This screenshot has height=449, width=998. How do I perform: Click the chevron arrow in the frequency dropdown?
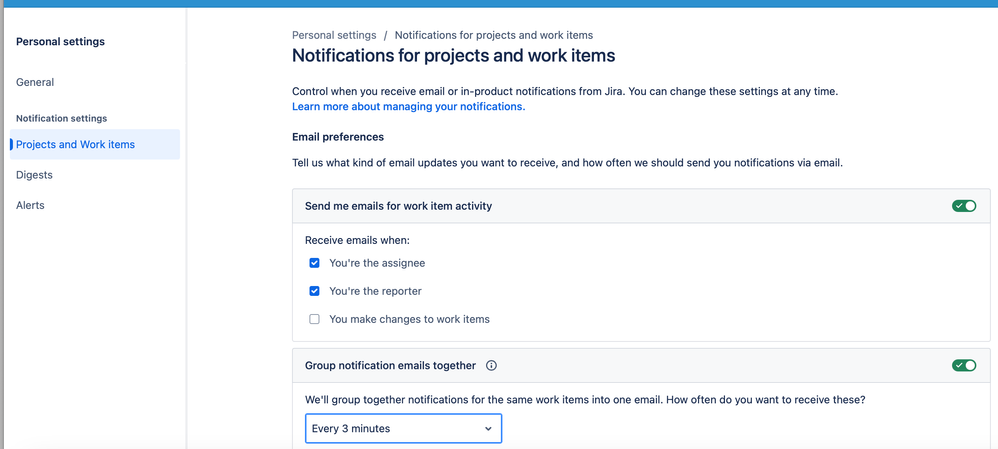pos(488,428)
